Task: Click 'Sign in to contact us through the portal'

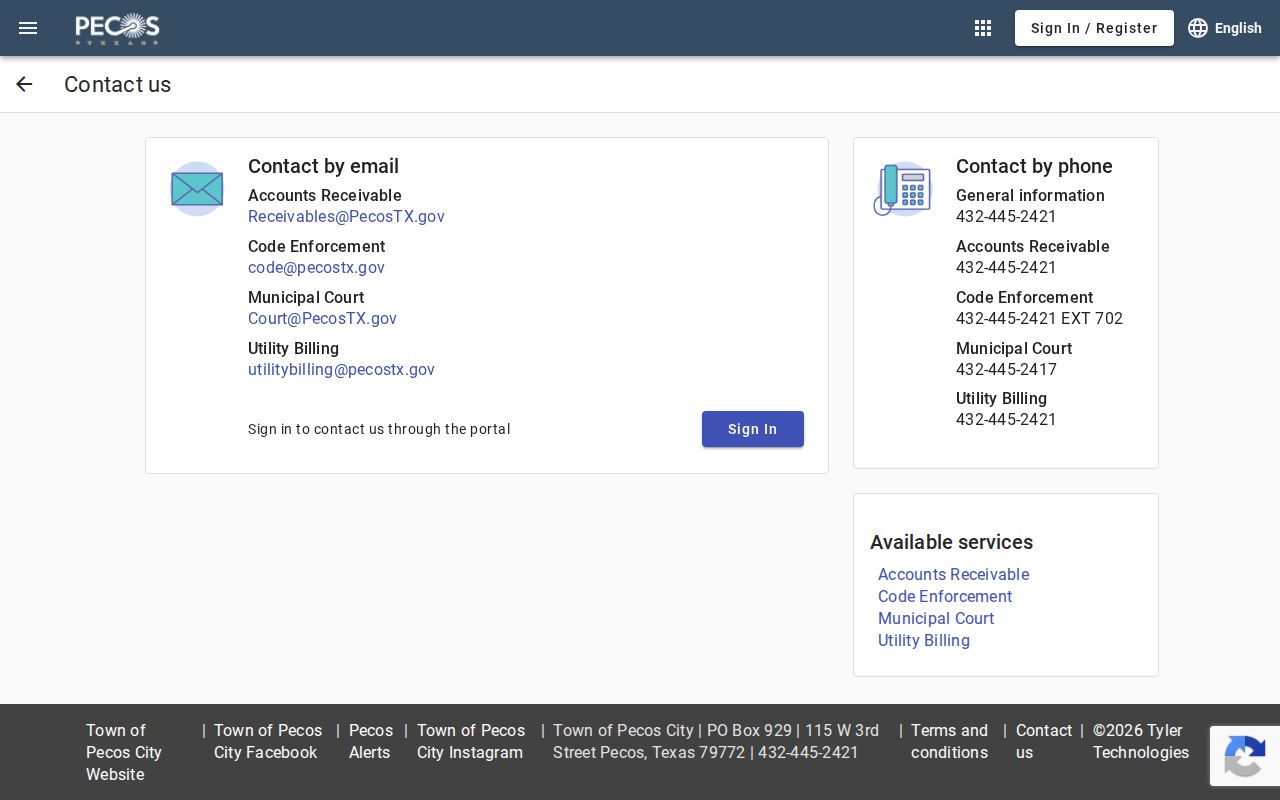Action: tap(379, 429)
